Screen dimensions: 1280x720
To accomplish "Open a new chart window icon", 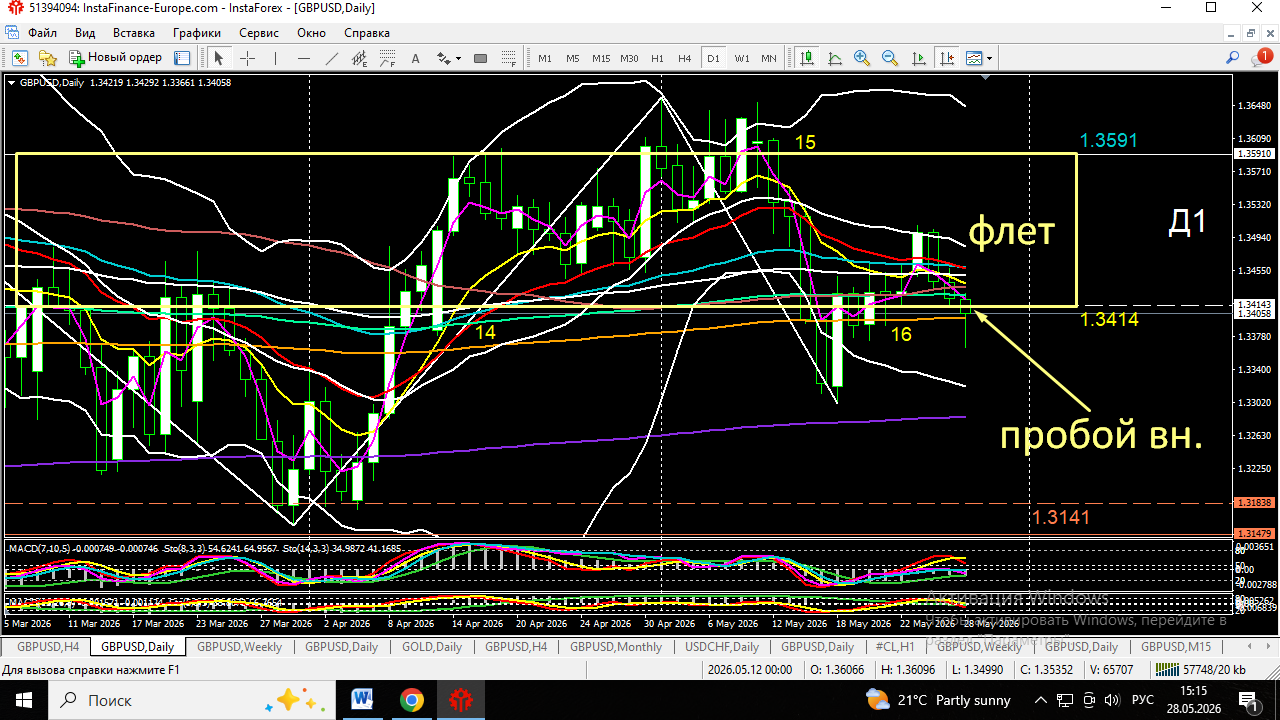I will [x=19, y=58].
